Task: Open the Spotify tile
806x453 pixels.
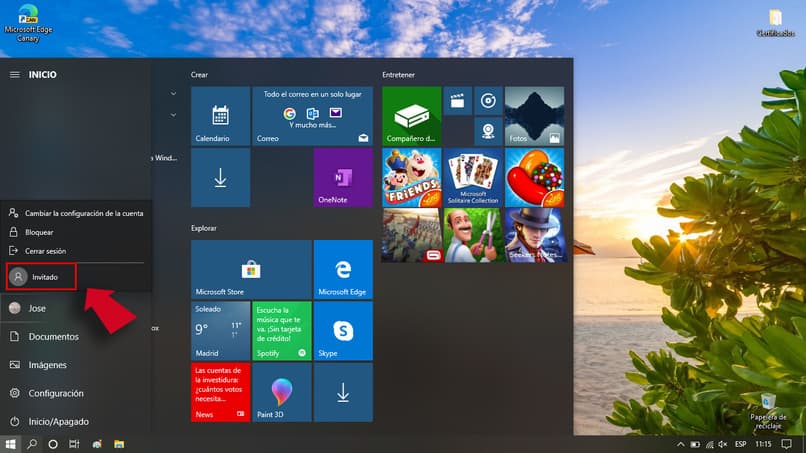Action: pyautogui.click(x=282, y=331)
